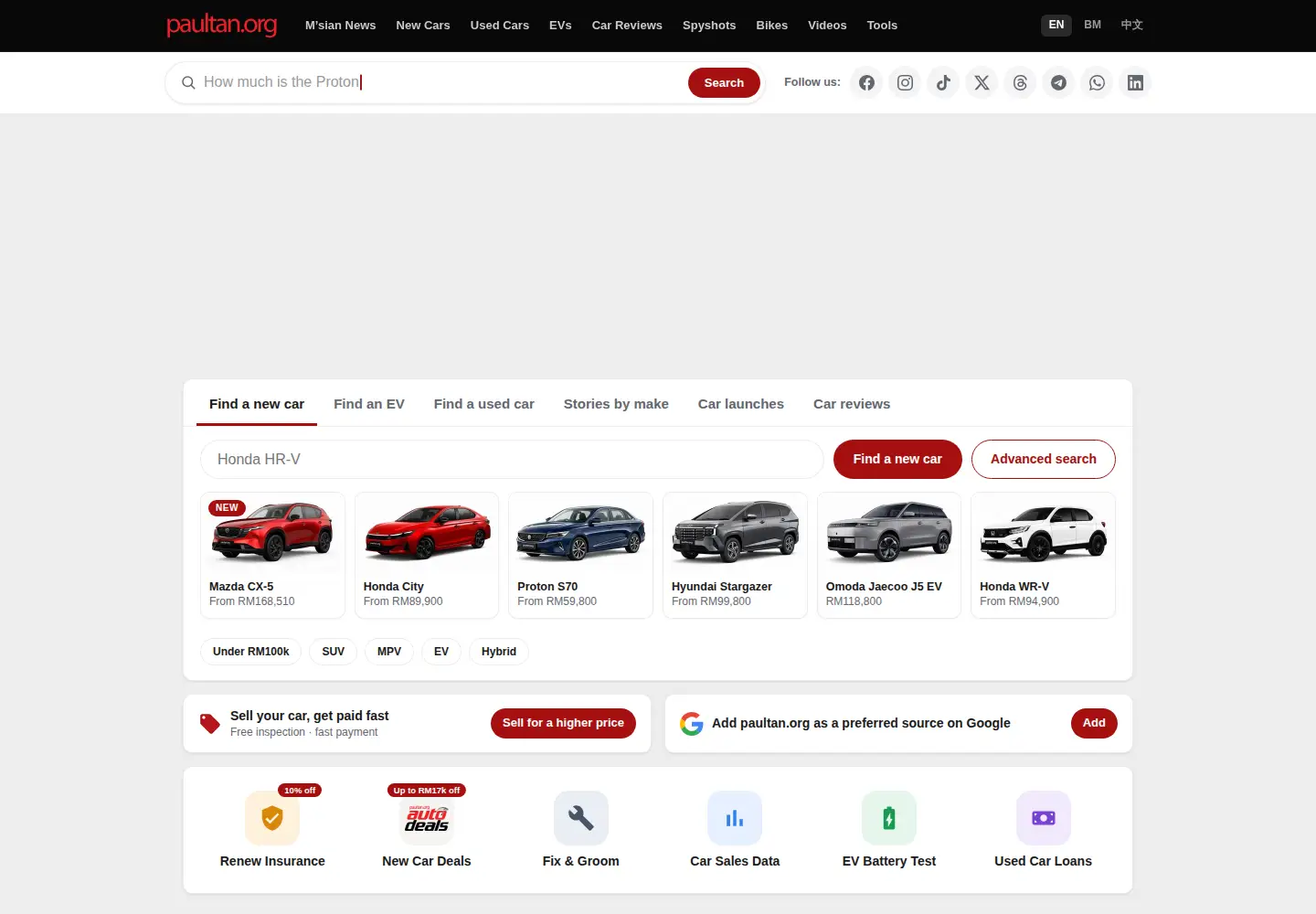Switch to the Find an EV tab
1316x914 pixels.
[369, 404]
